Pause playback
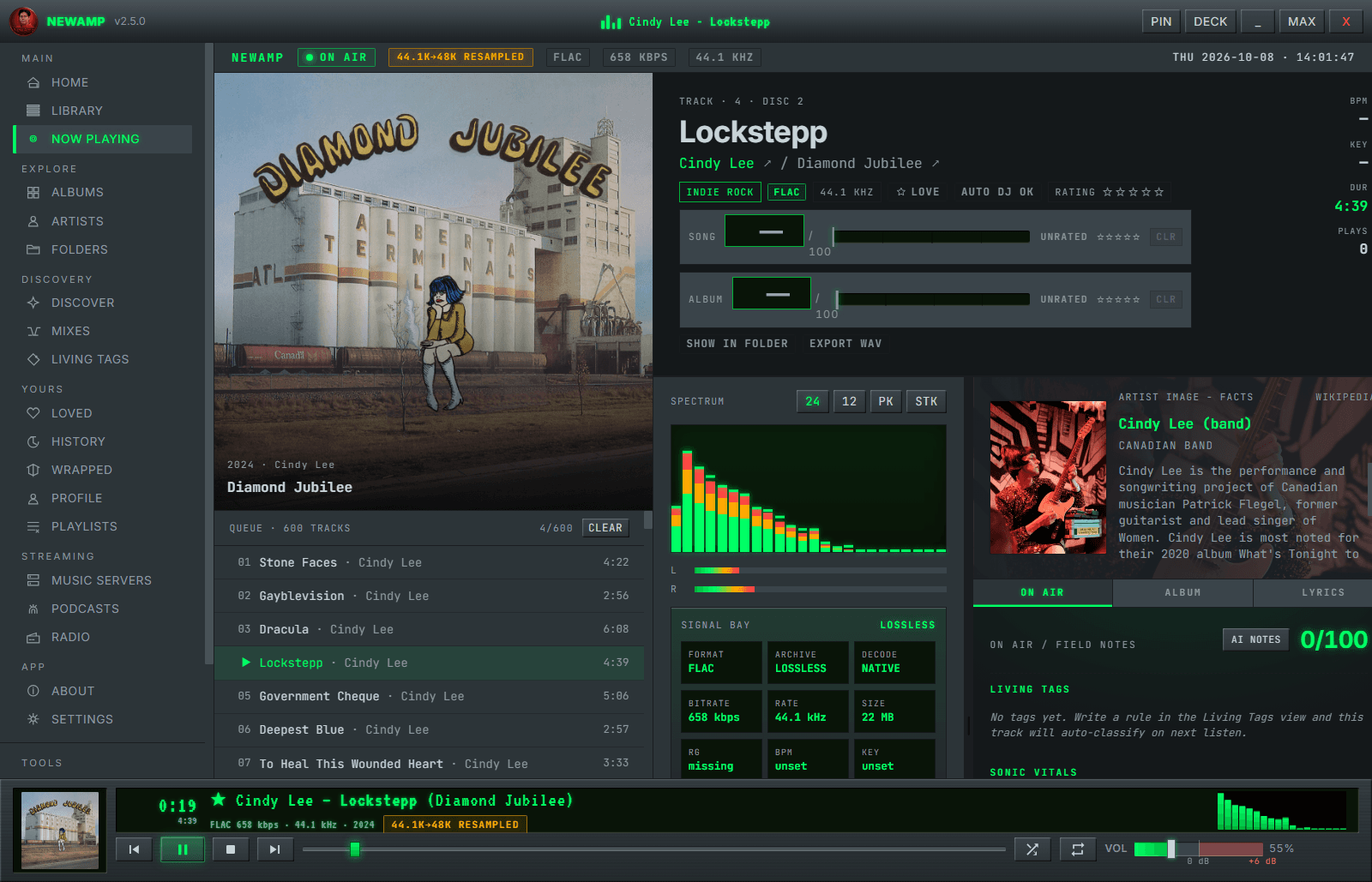Viewport: 1372px width, 882px height. (183, 849)
